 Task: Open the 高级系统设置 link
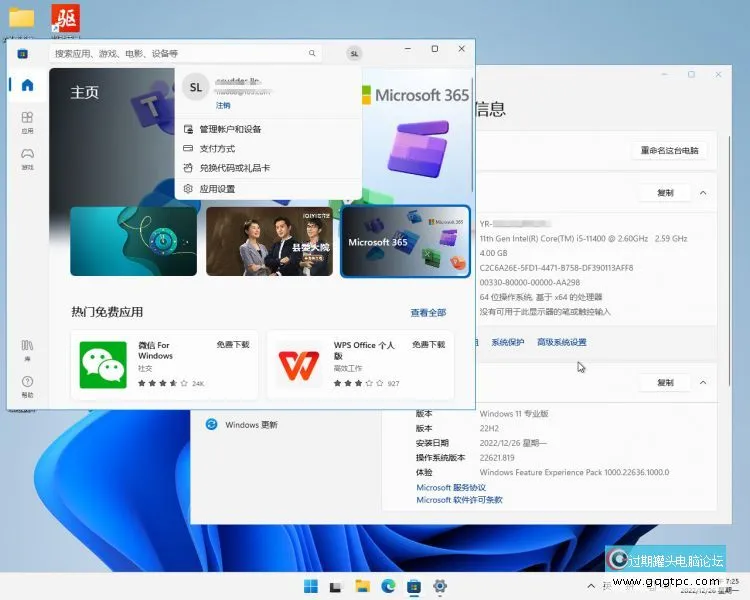pos(561,342)
